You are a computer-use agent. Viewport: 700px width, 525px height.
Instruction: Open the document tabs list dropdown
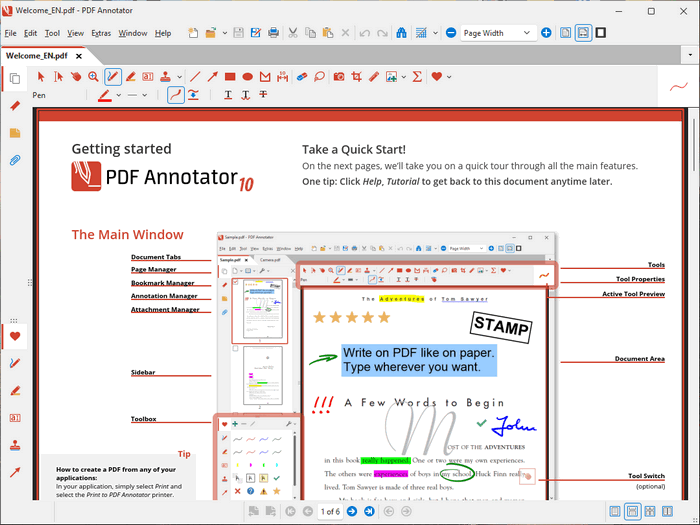(x=690, y=55)
